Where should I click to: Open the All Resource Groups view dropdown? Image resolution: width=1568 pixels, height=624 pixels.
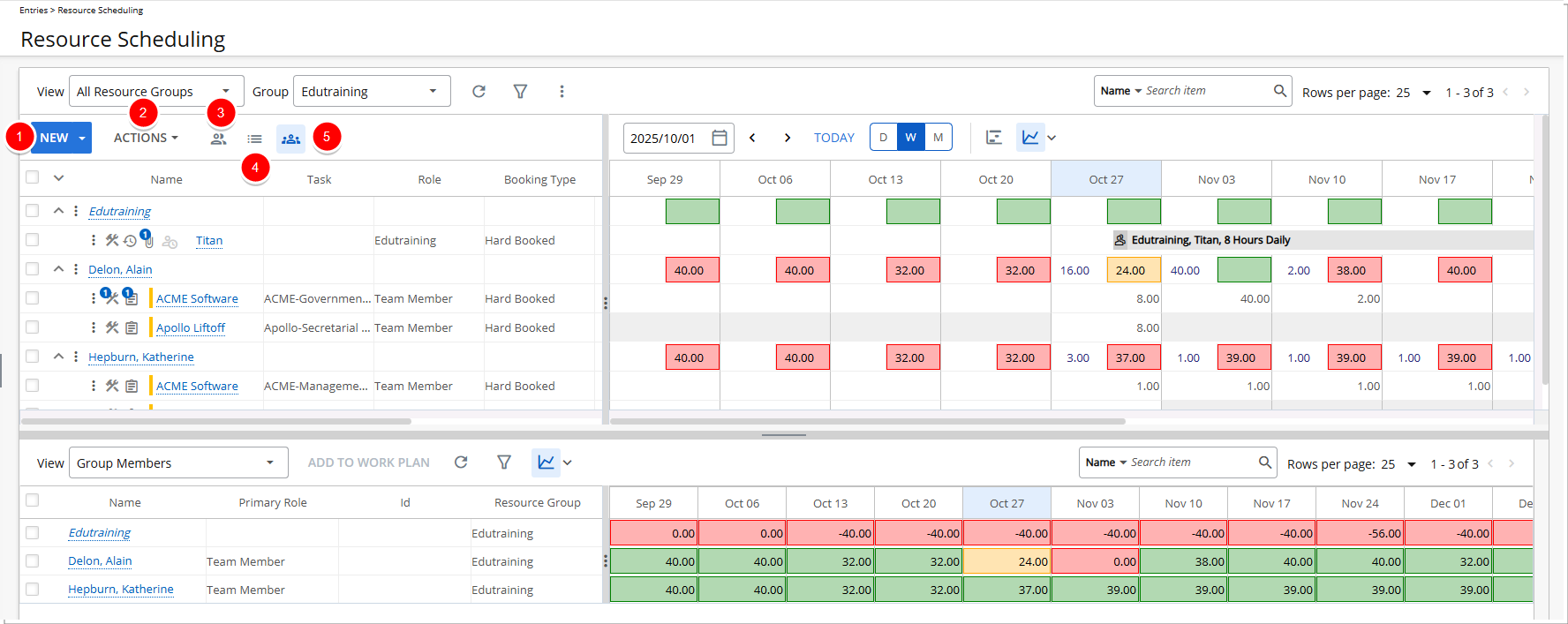155,92
